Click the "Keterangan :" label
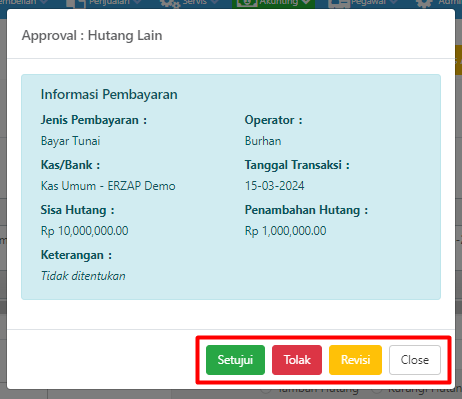The width and height of the screenshot is (462, 399). point(76,255)
